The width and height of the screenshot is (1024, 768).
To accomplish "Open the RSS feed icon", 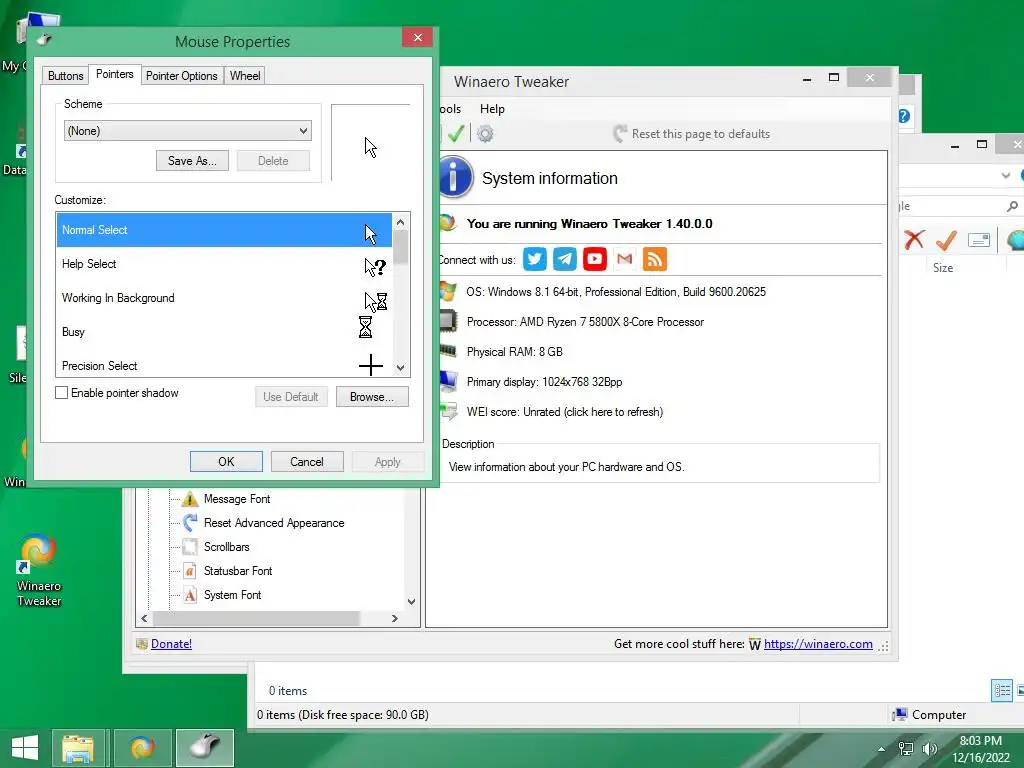I will (654, 259).
